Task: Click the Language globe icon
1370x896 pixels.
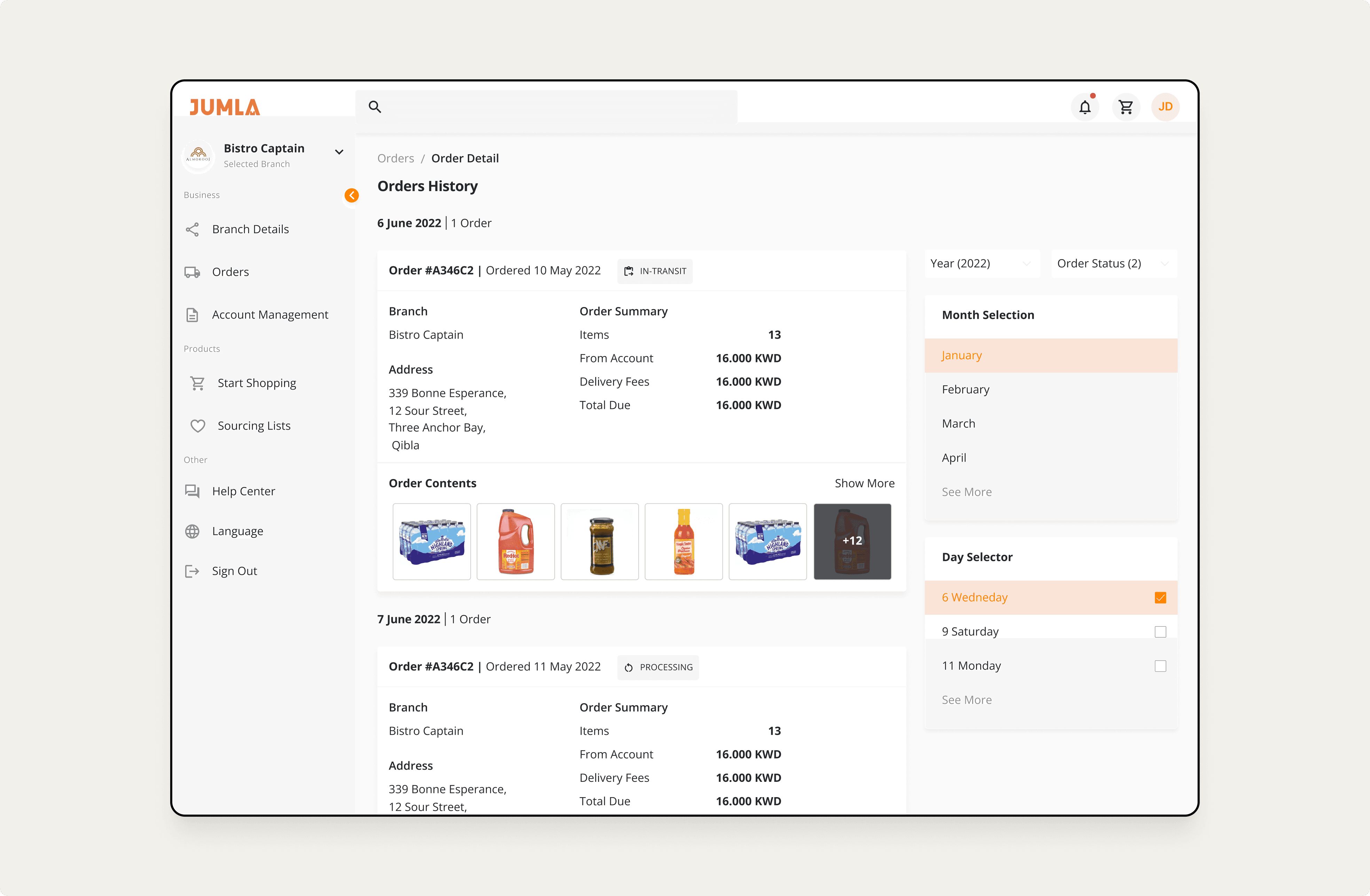Action: [x=192, y=532]
